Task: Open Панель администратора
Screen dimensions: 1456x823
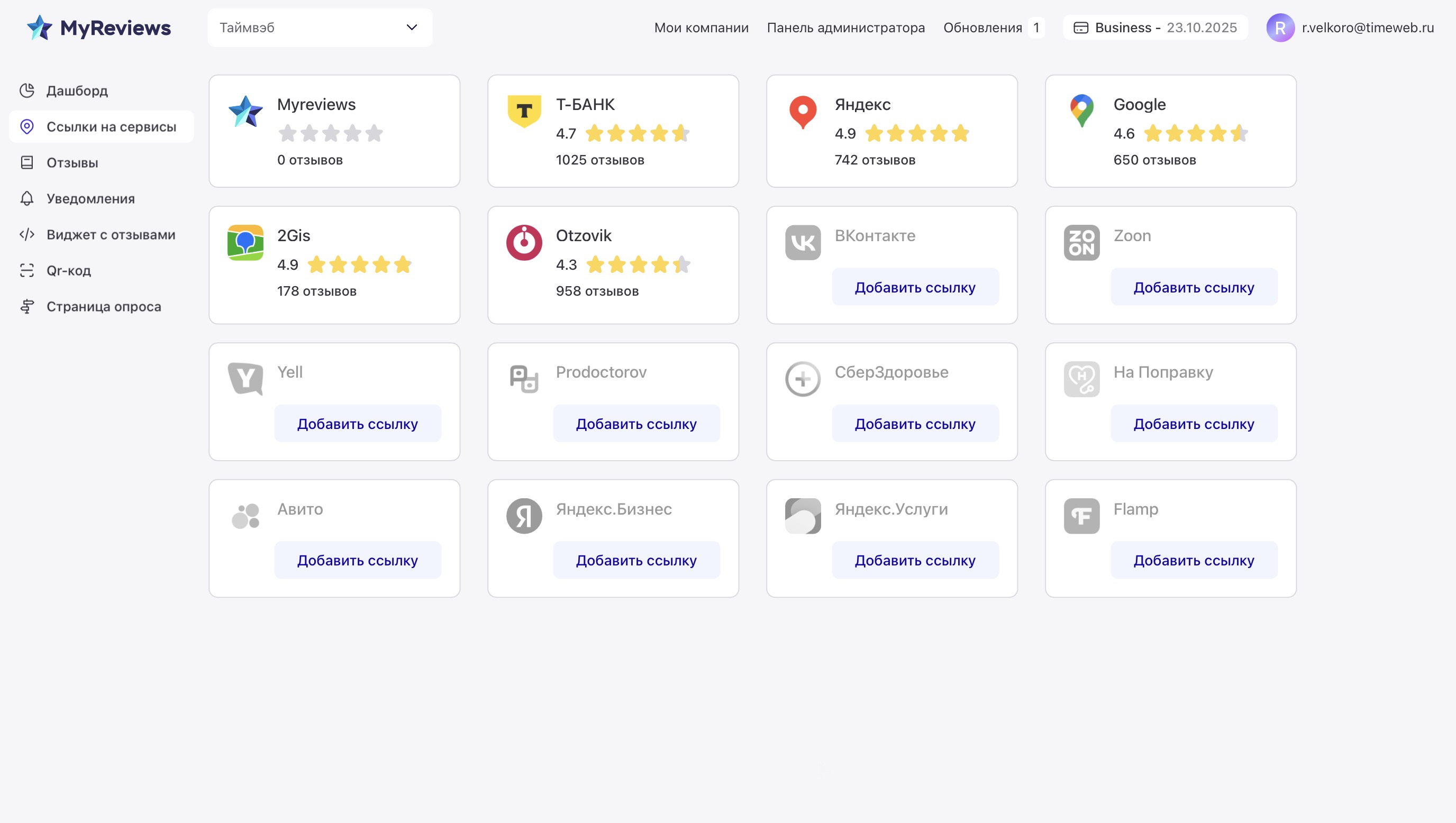Action: pyautogui.click(x=845, y=27)
